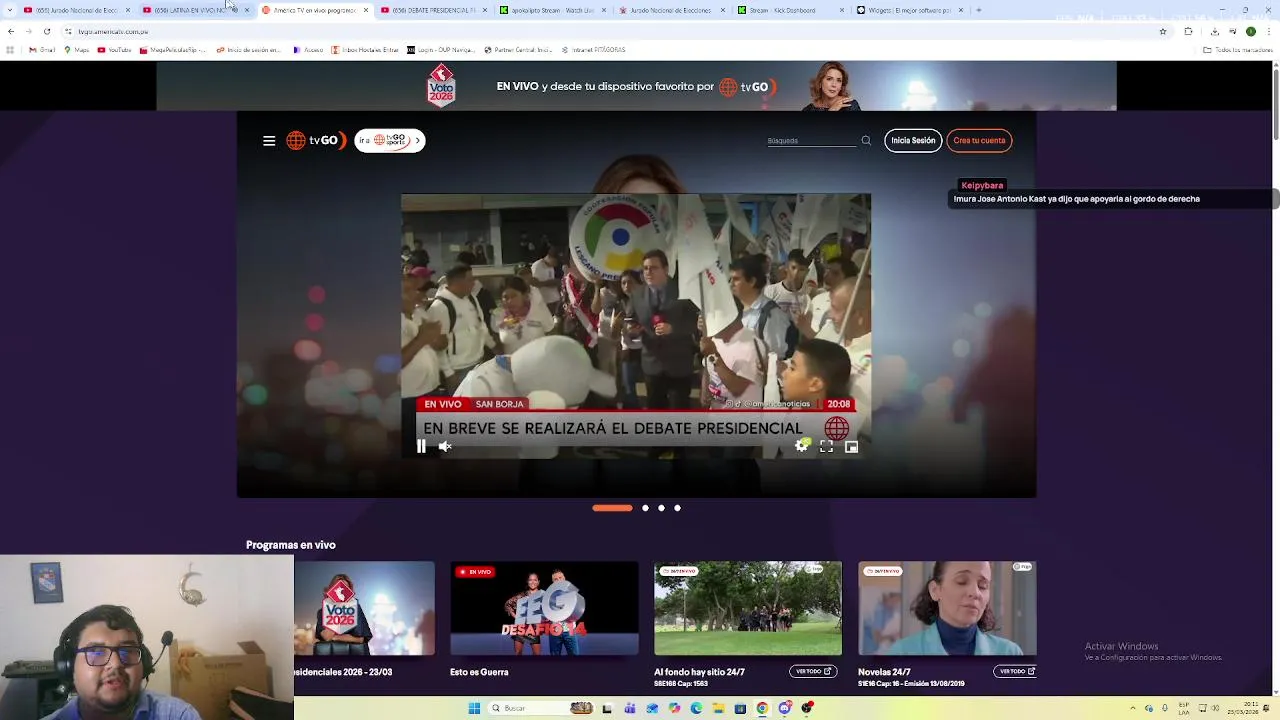Open the Maps bookmark
This screenshot has height=720, width=1280.
pyautogui.click(x=76, y=50)
